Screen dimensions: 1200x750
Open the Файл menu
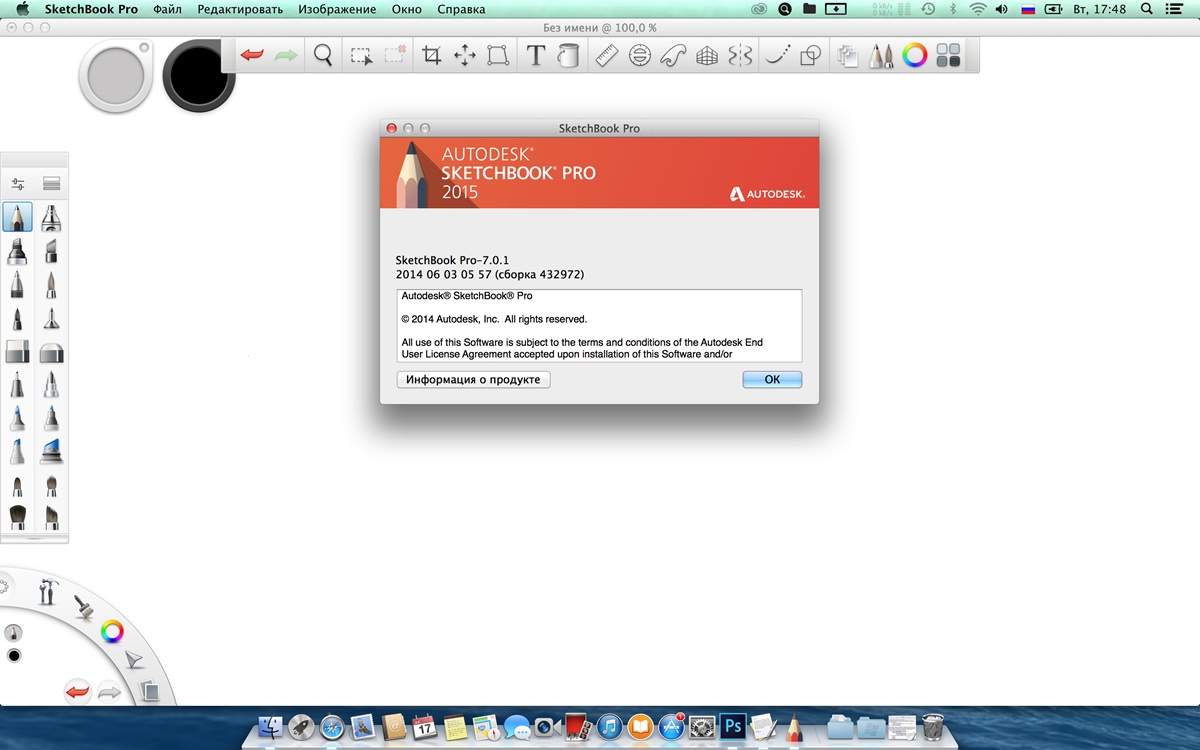167,9
